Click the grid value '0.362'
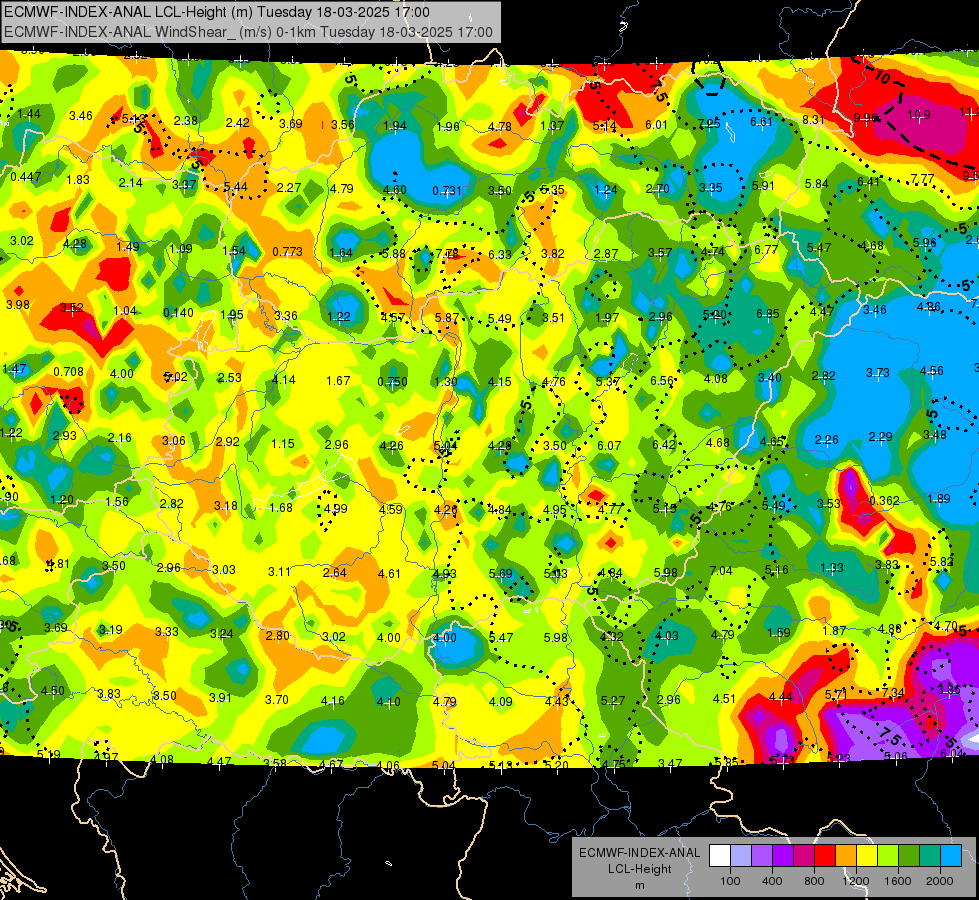979x900 pixels. (x=884, y=501)
